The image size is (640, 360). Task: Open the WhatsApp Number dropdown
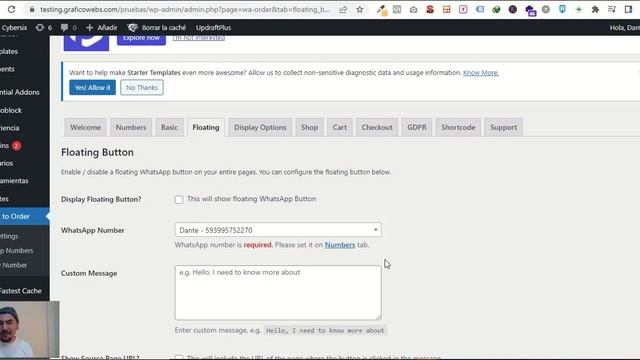click(x=278, y=230)
